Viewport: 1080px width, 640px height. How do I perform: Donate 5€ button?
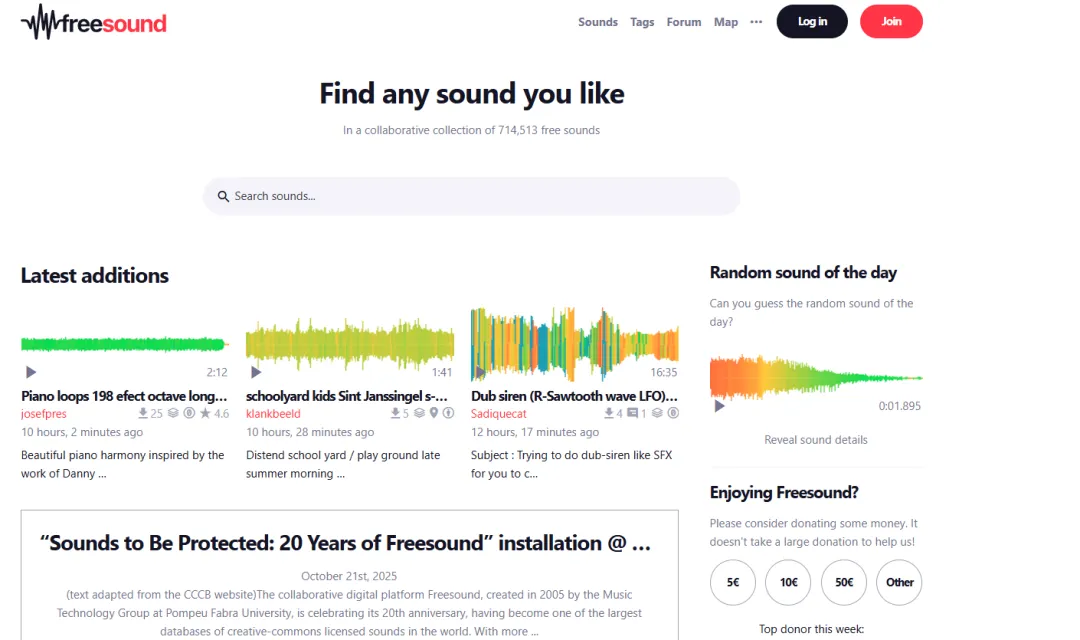(x=733, y=582)
